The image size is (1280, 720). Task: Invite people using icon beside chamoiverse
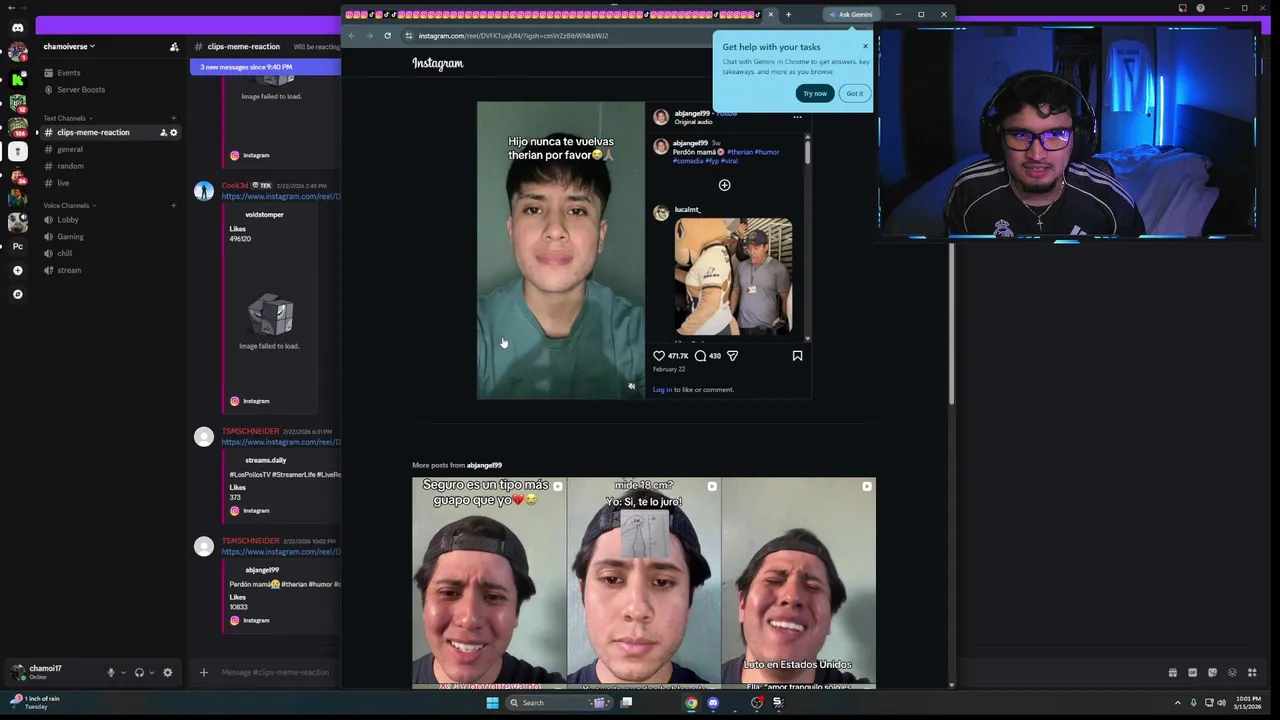pyautogui.click(x=174, y=47)
